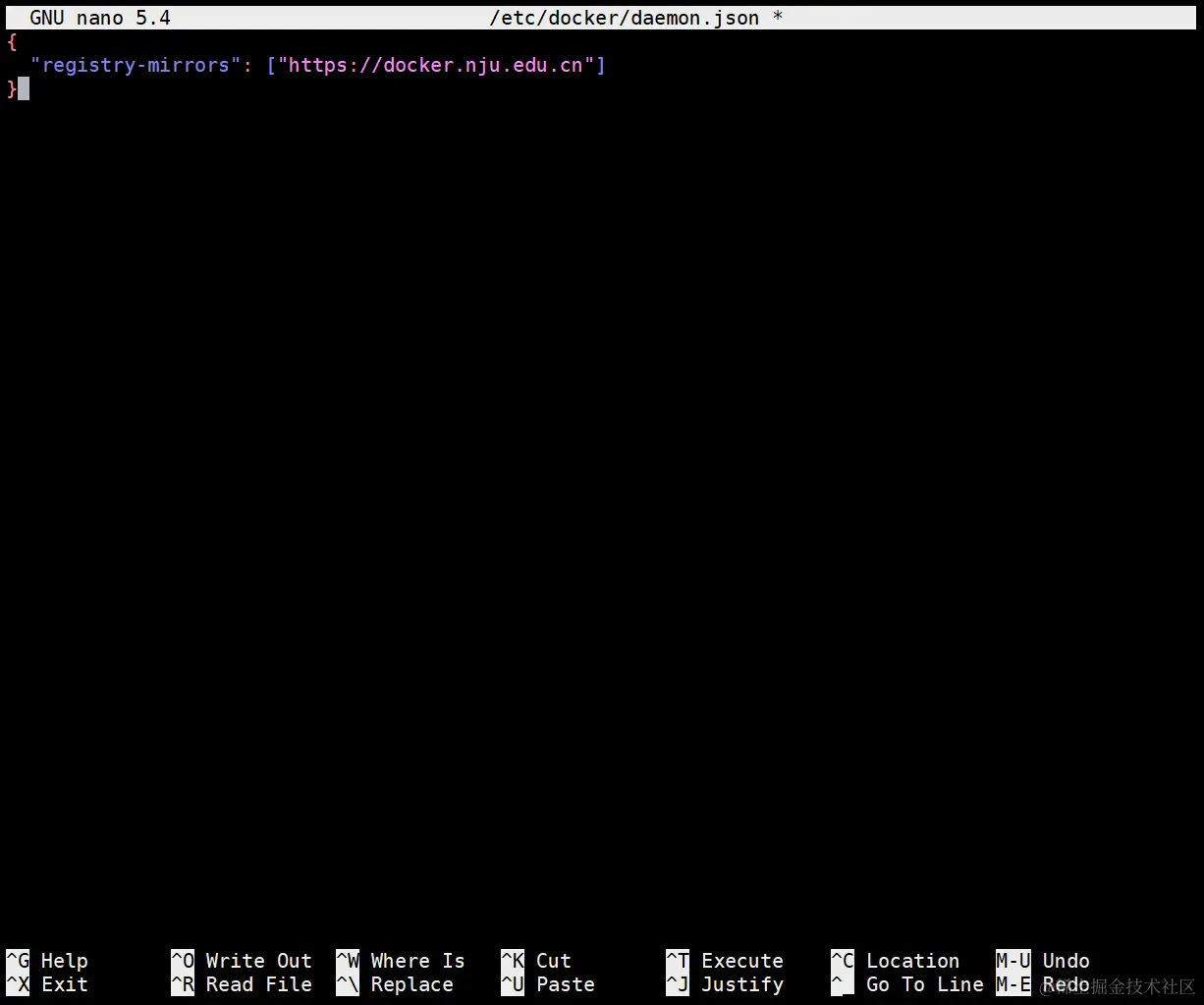
Task: Click the ^O Write Out shortcut
Action: coord(242,961)
